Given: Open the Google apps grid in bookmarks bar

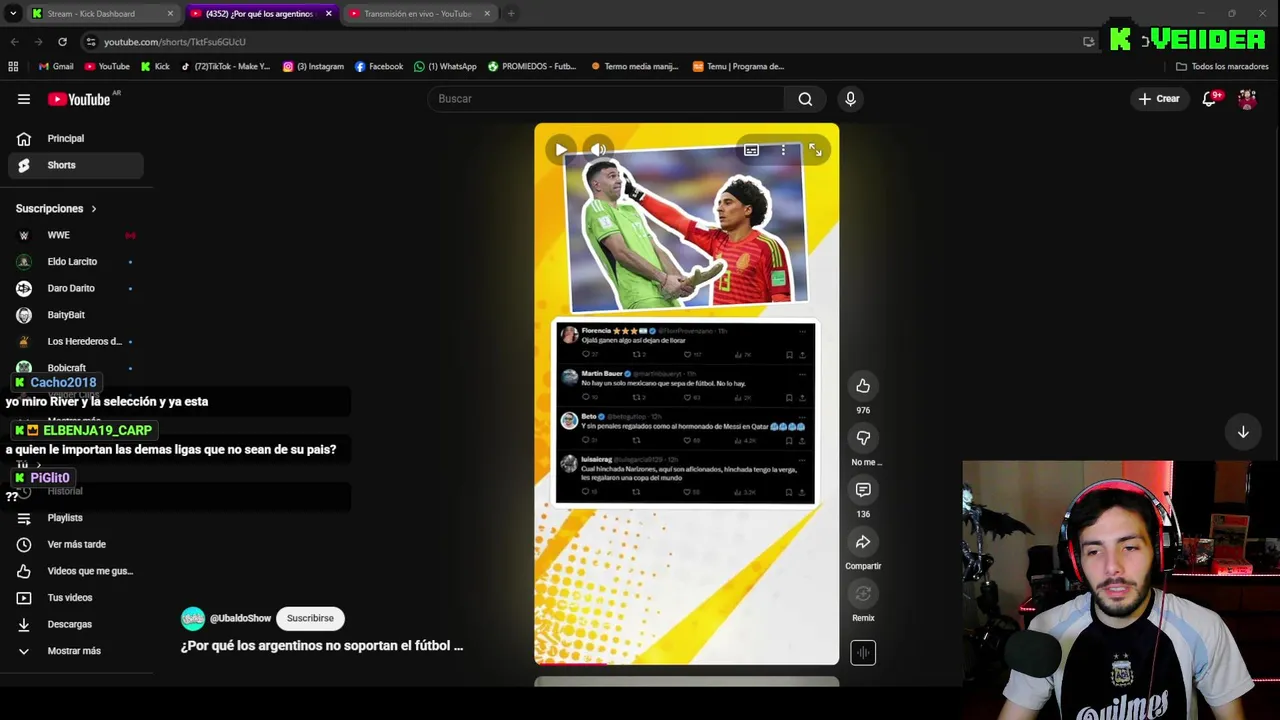Looking at the screenshot, I should tap(13, 67).
